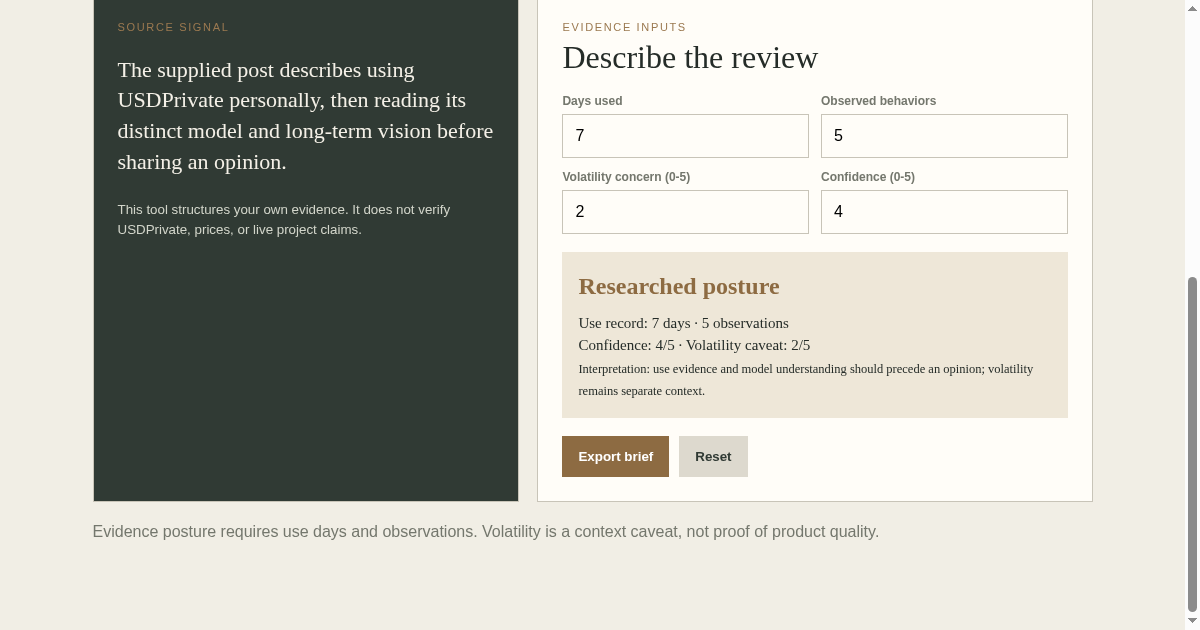Click the 'This tool structures your own evidence' note
Screen dimensions: 1200x630
click(x=284, y=219)
